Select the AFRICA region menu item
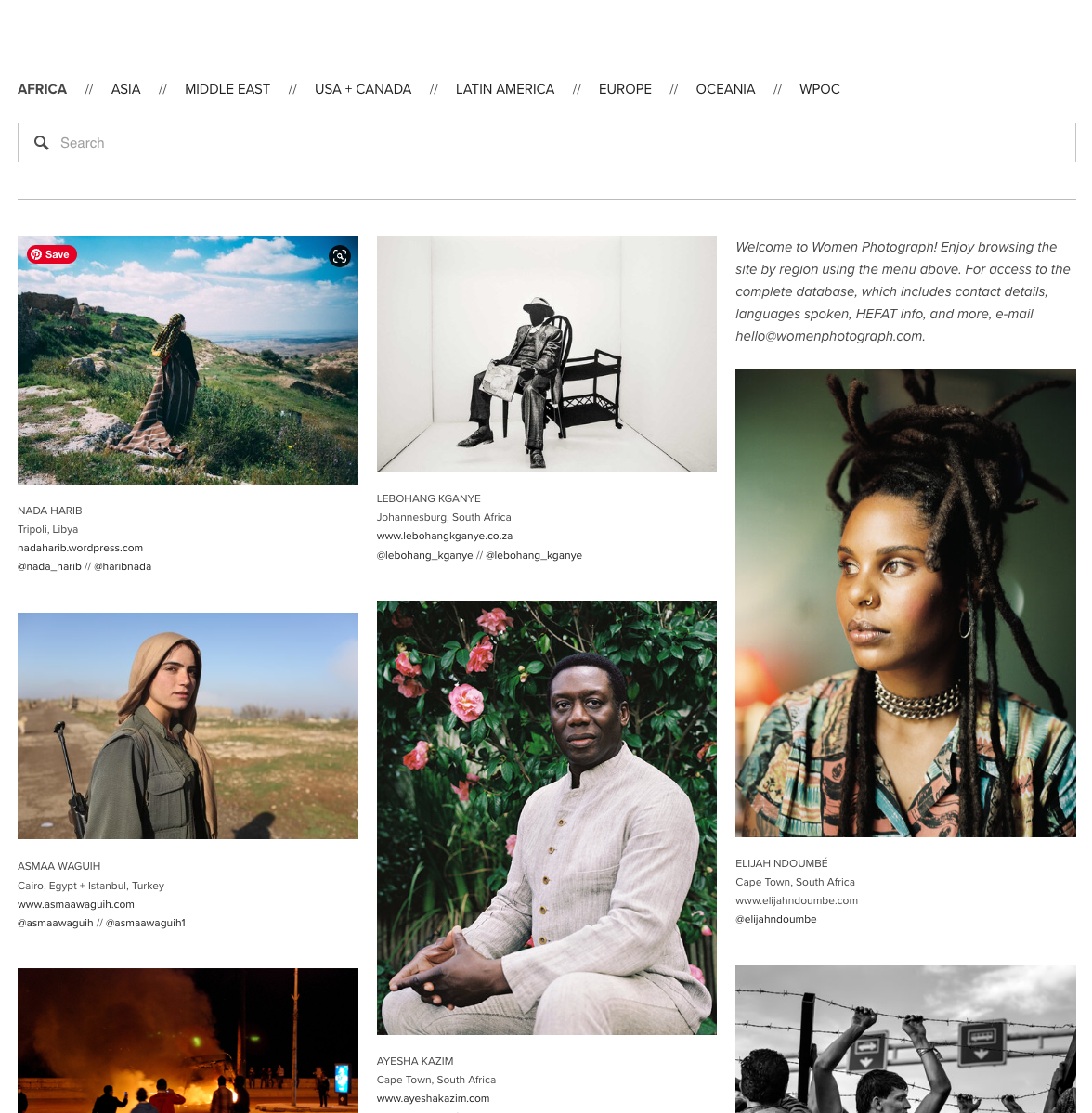 pos(42,89)
